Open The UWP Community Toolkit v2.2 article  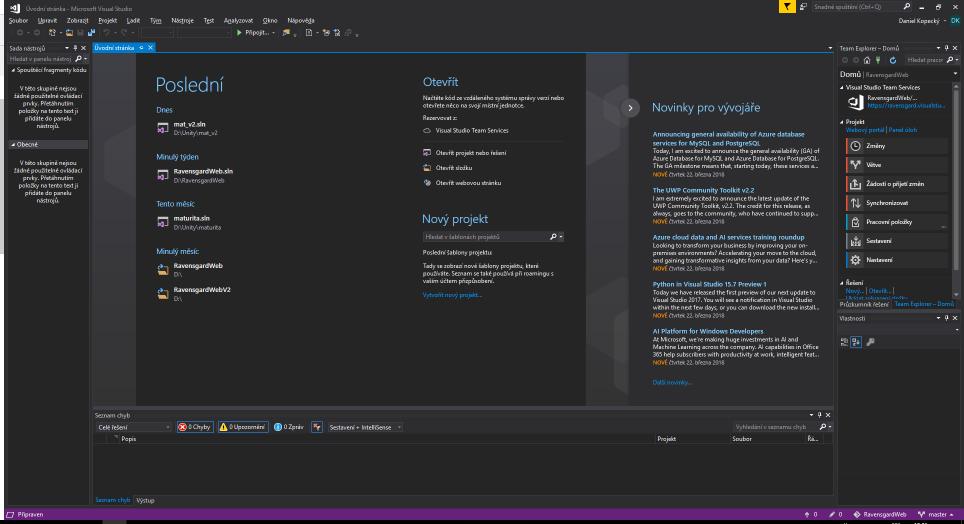pos(703,191)
